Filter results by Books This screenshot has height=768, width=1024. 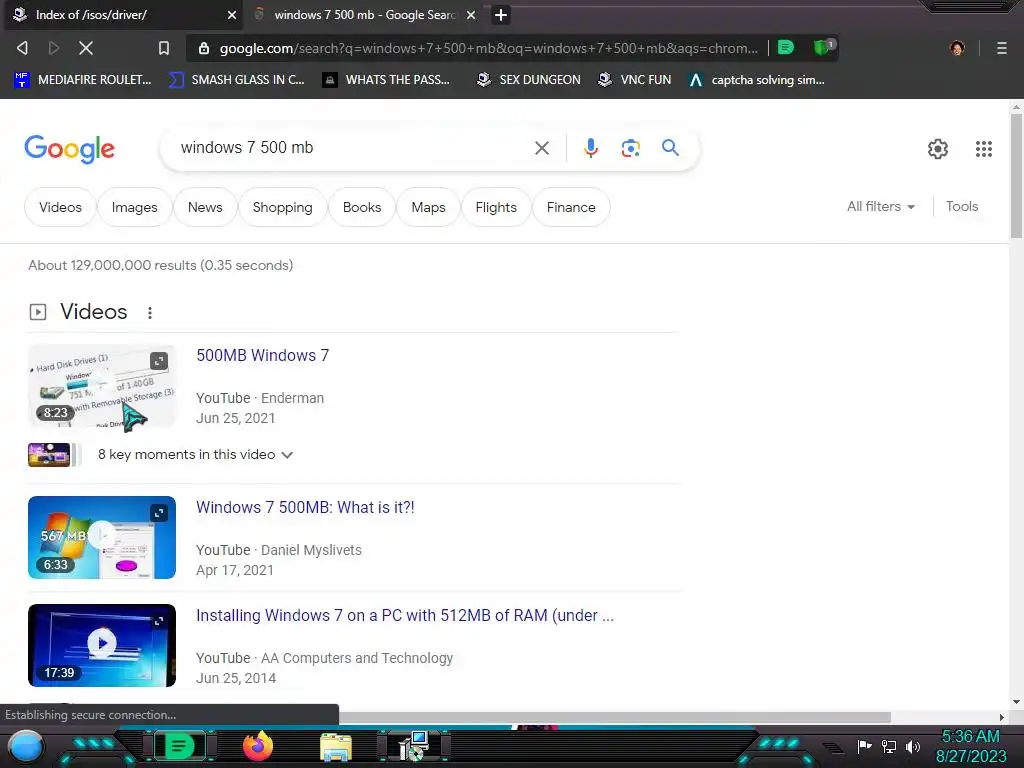pyautogui.click(x=362, y=207)
